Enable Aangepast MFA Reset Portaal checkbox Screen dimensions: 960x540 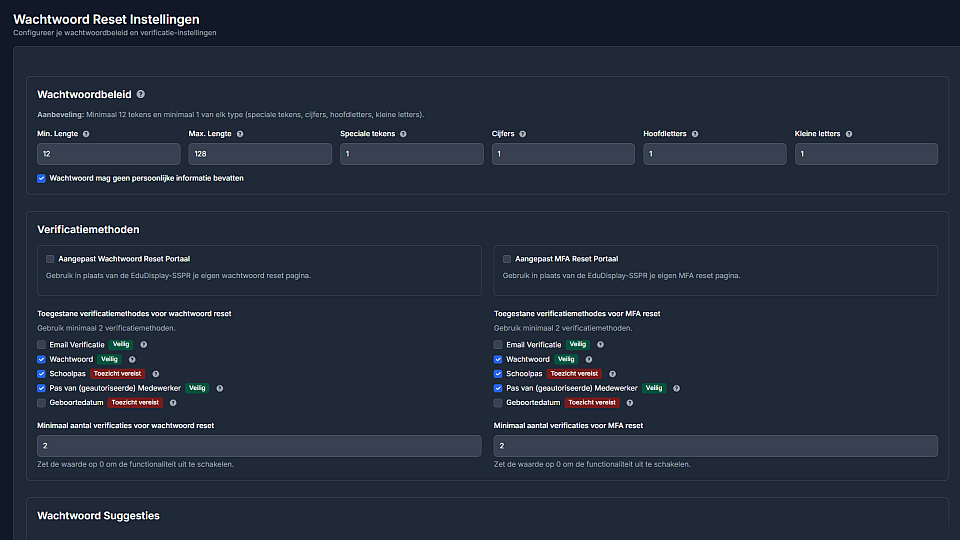[507, 259]
